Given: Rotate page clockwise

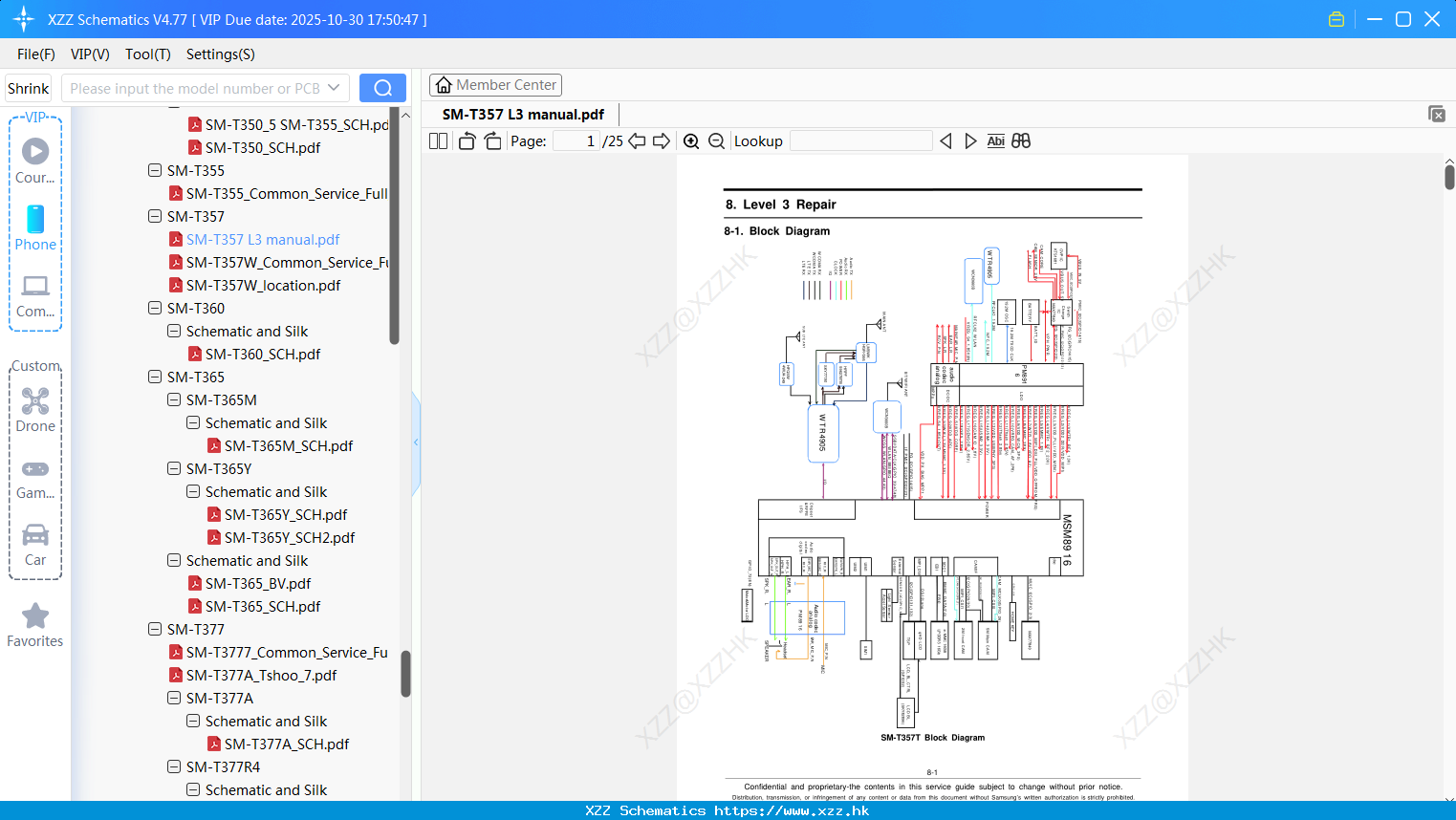Looking at the screenshot, I should pyautogui.click(x=492, y=141).
